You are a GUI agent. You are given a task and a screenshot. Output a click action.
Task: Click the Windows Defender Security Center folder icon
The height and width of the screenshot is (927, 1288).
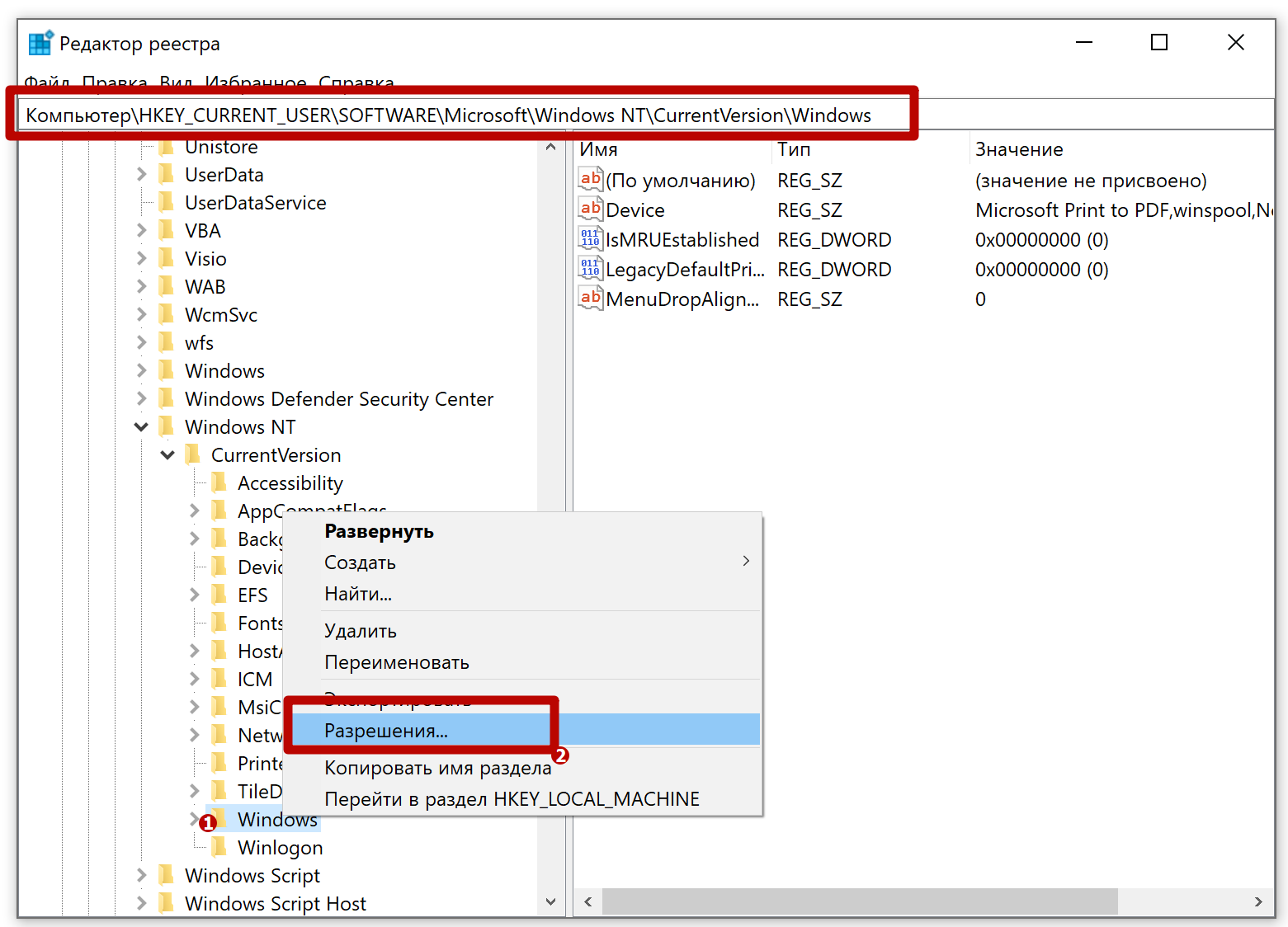coord(167,399)
